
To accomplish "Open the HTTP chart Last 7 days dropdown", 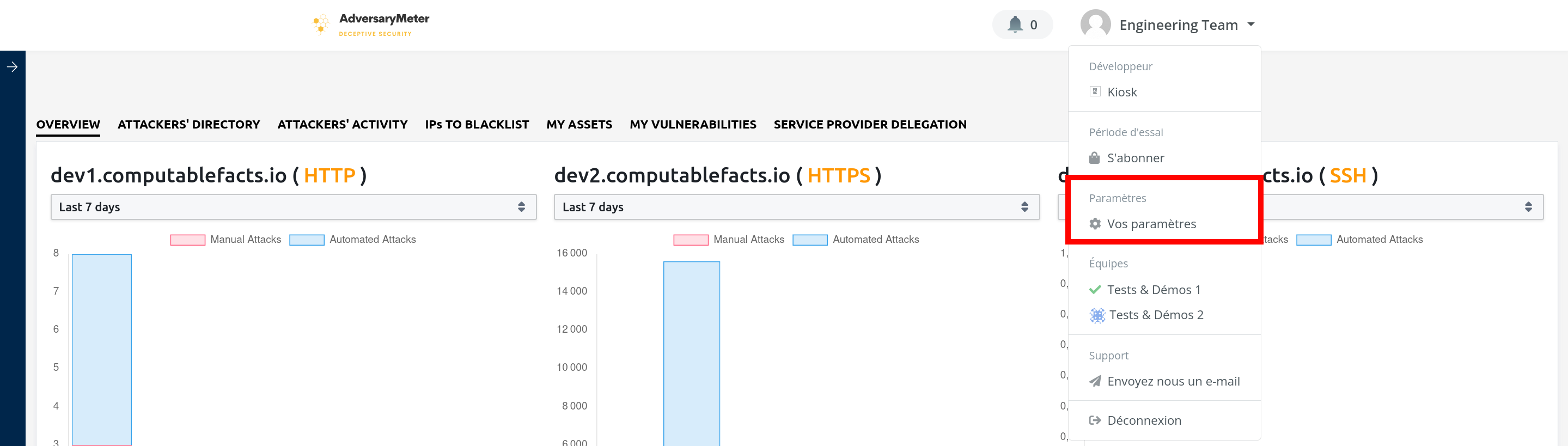I will coord(293,207).
